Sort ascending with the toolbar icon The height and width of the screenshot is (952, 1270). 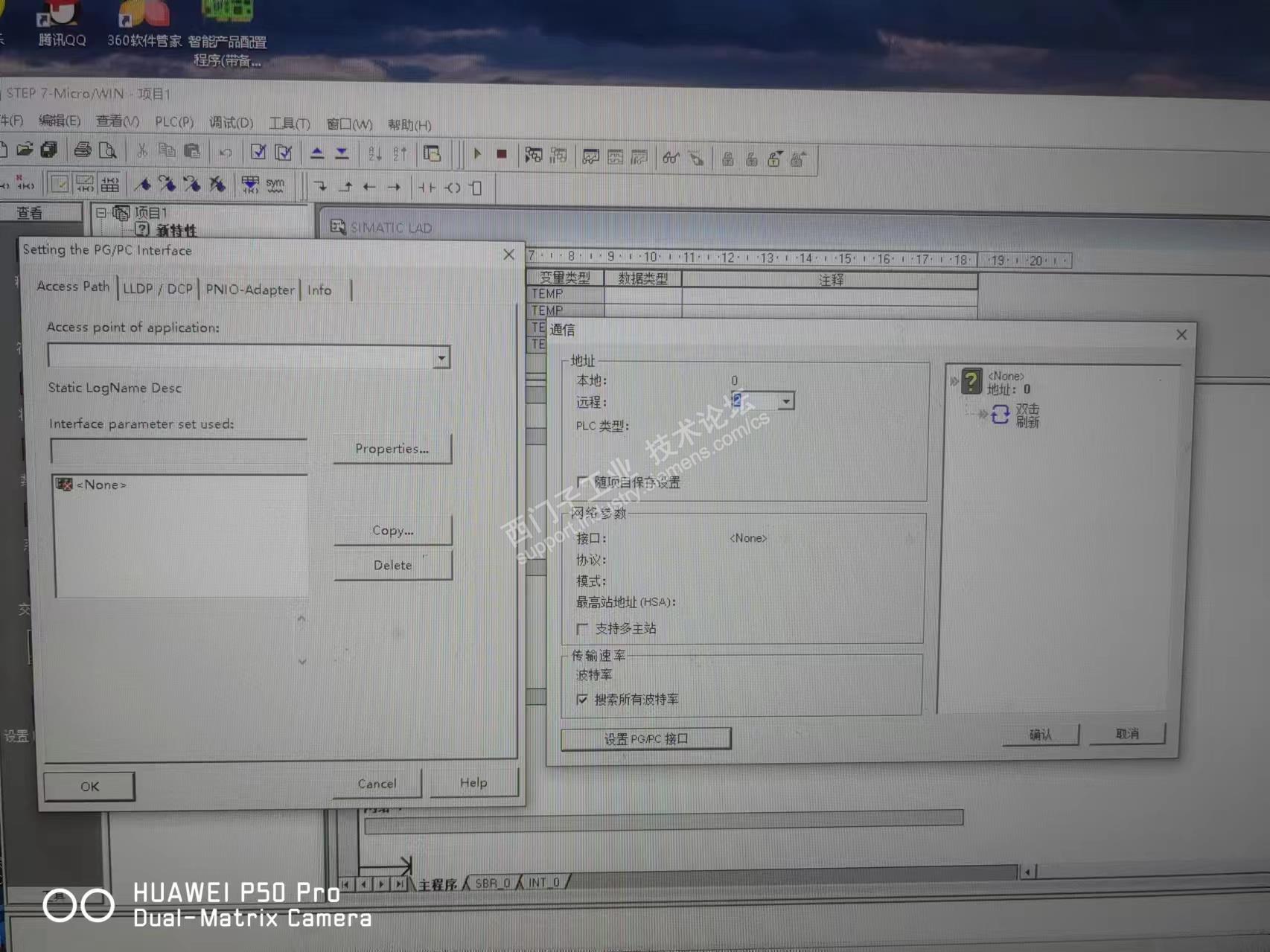click(x=375, y=153)
